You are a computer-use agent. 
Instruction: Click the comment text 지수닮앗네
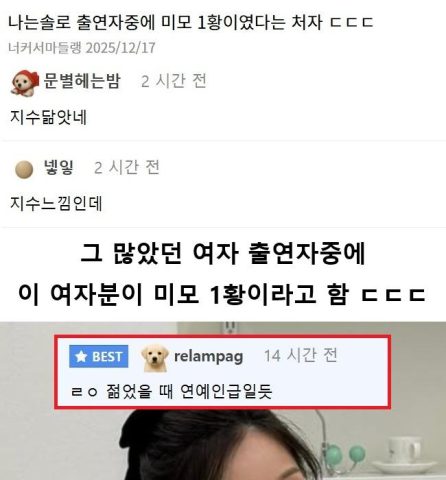click(x=49, y=117)
